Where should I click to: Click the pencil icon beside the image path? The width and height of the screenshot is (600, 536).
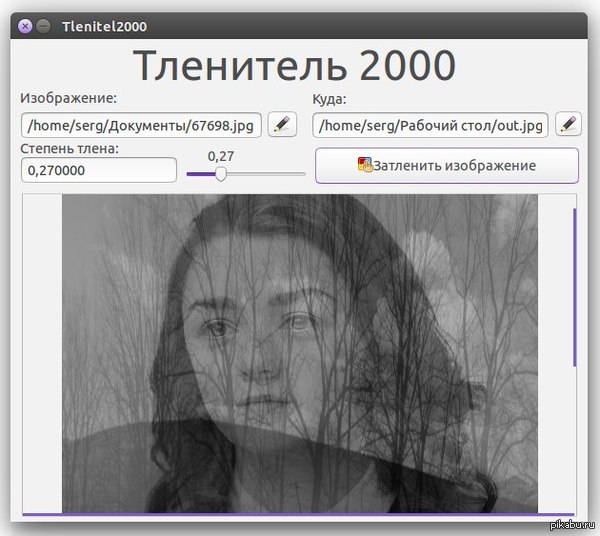coord(283,125)
